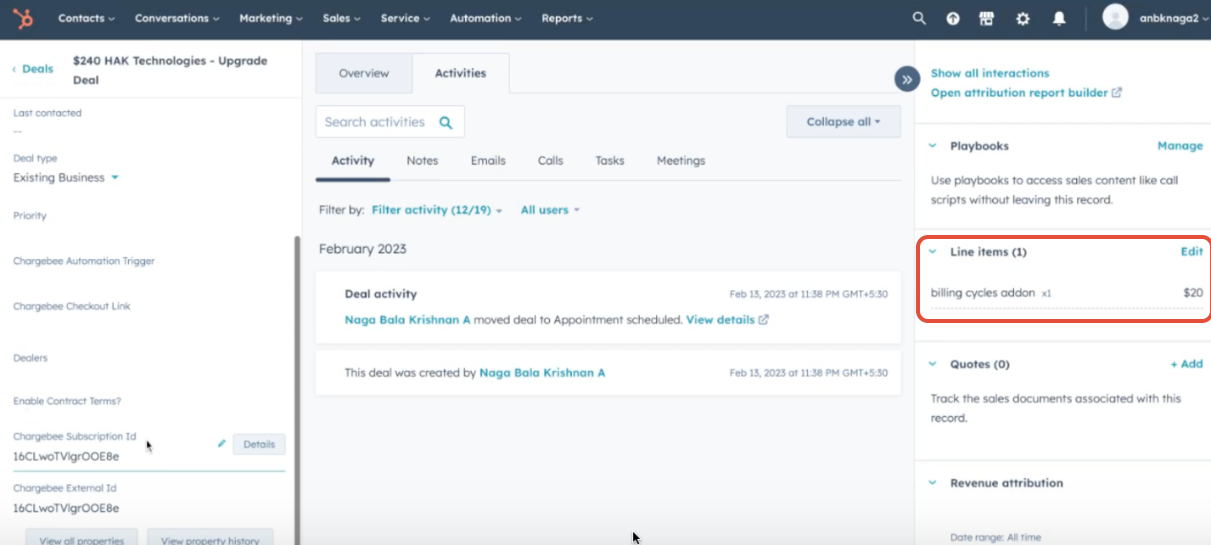Open the settings gear icon
1211x545 pixels.
click(1022, 18)
